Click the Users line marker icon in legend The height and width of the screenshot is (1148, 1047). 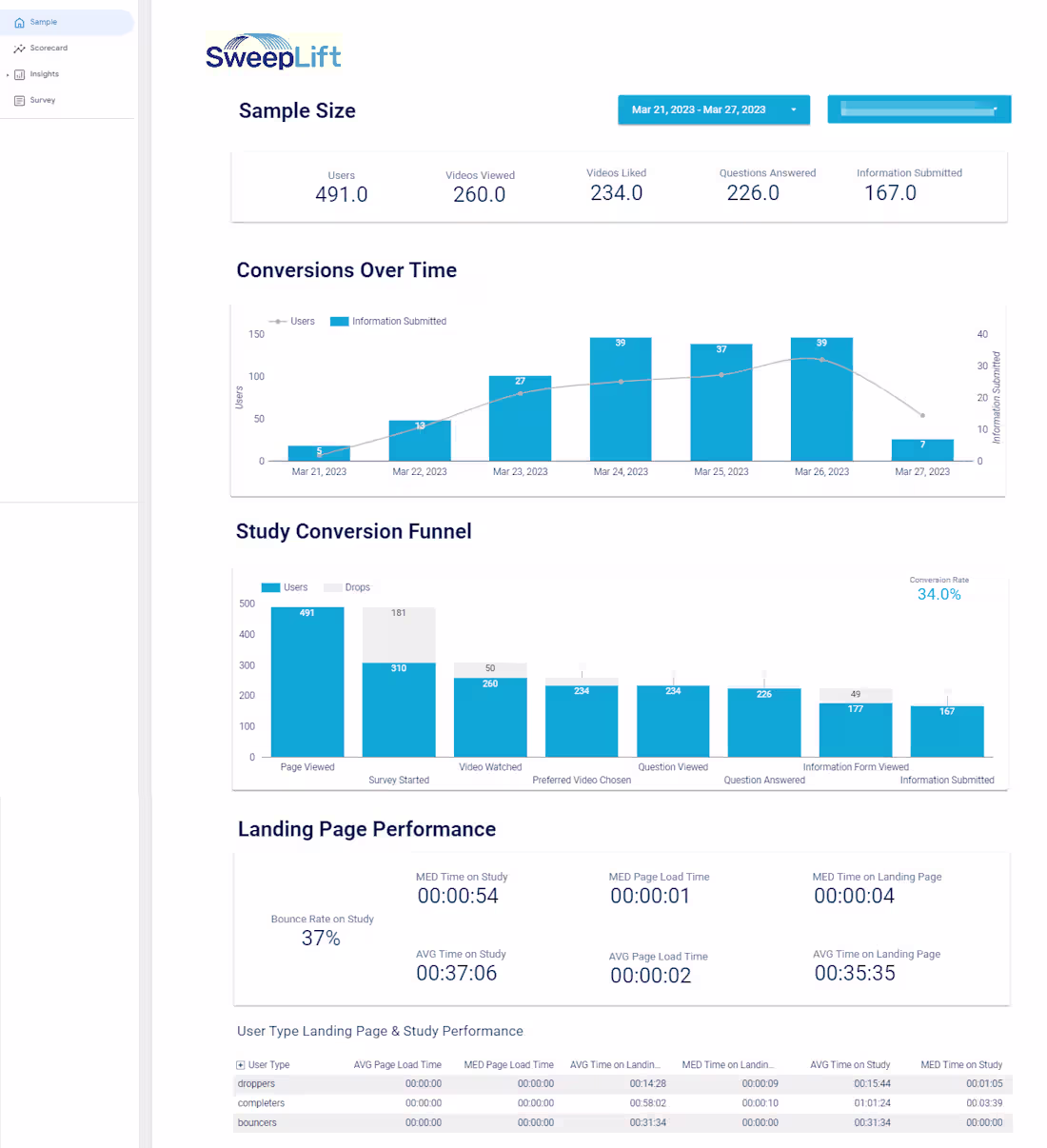pyautogui.click(x=277, y=321)
